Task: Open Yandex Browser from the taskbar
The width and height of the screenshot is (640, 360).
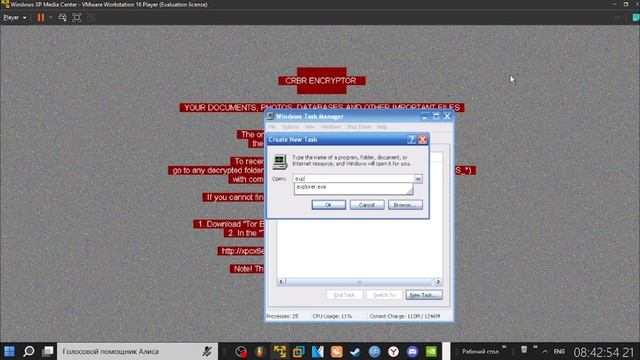Action: (x=393, y=351)
